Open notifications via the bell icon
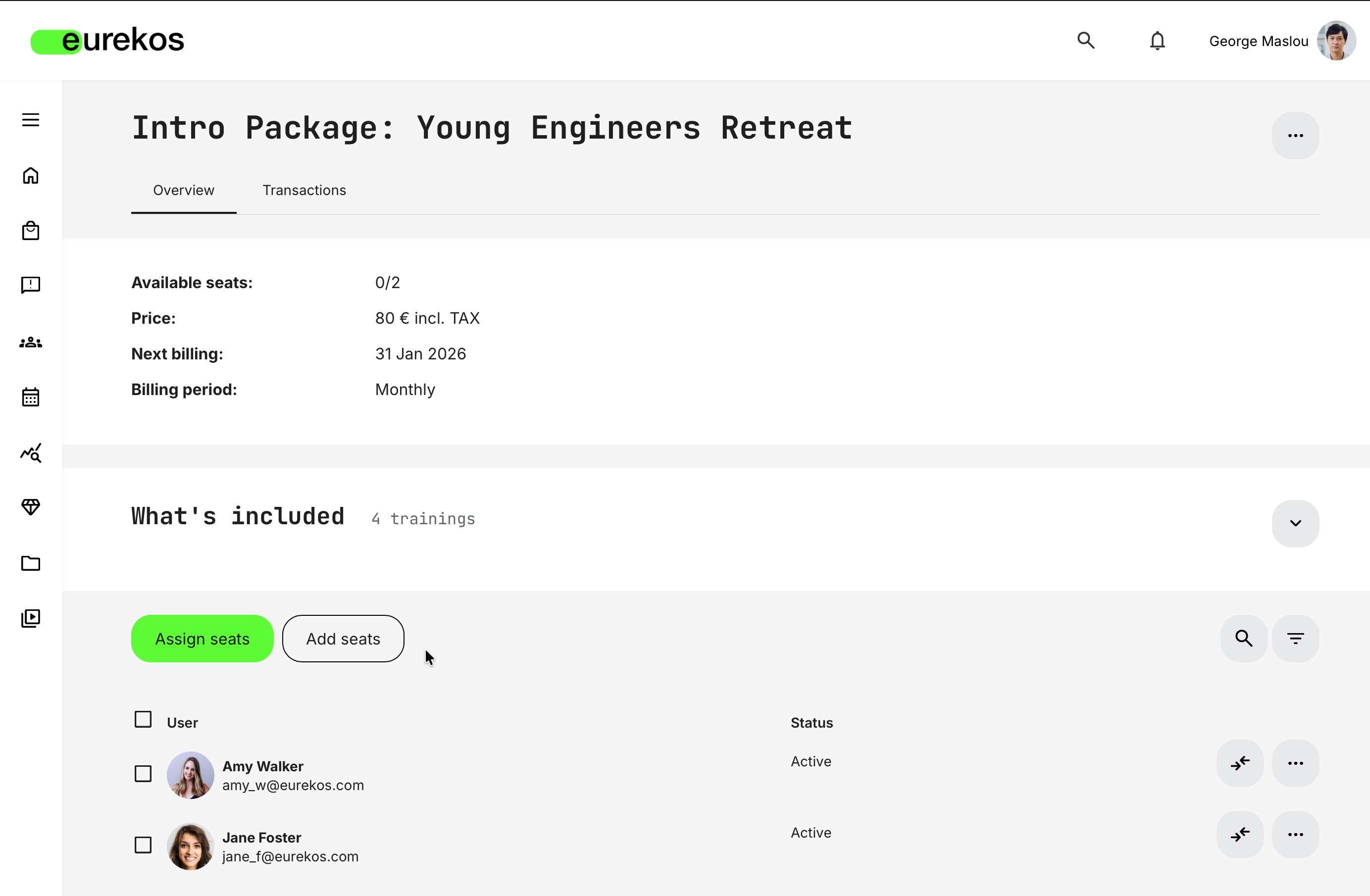Screen dimensions: 1370x896 (x=1157, y=40)
